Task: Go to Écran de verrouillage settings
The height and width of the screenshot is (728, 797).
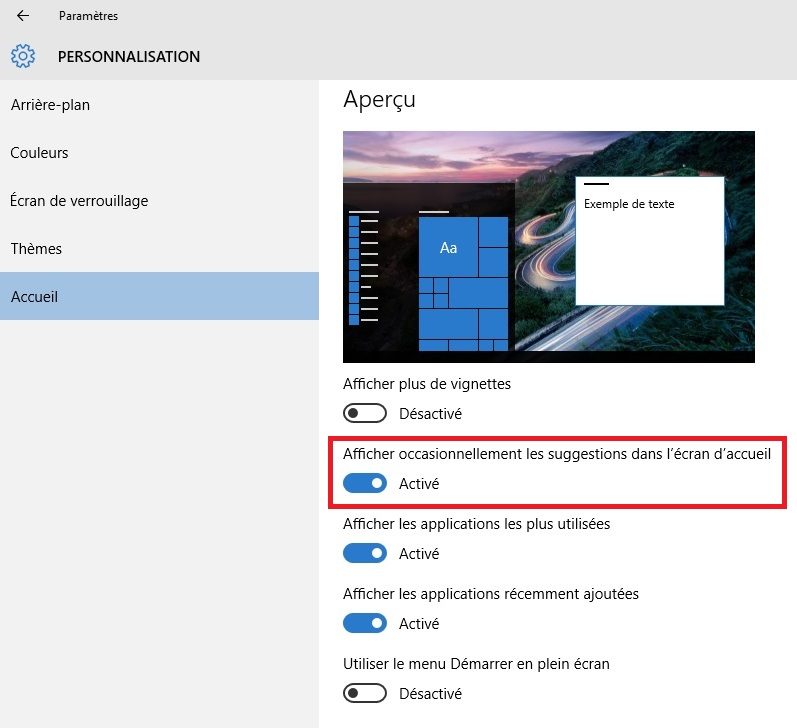Action: pos(79,201)
